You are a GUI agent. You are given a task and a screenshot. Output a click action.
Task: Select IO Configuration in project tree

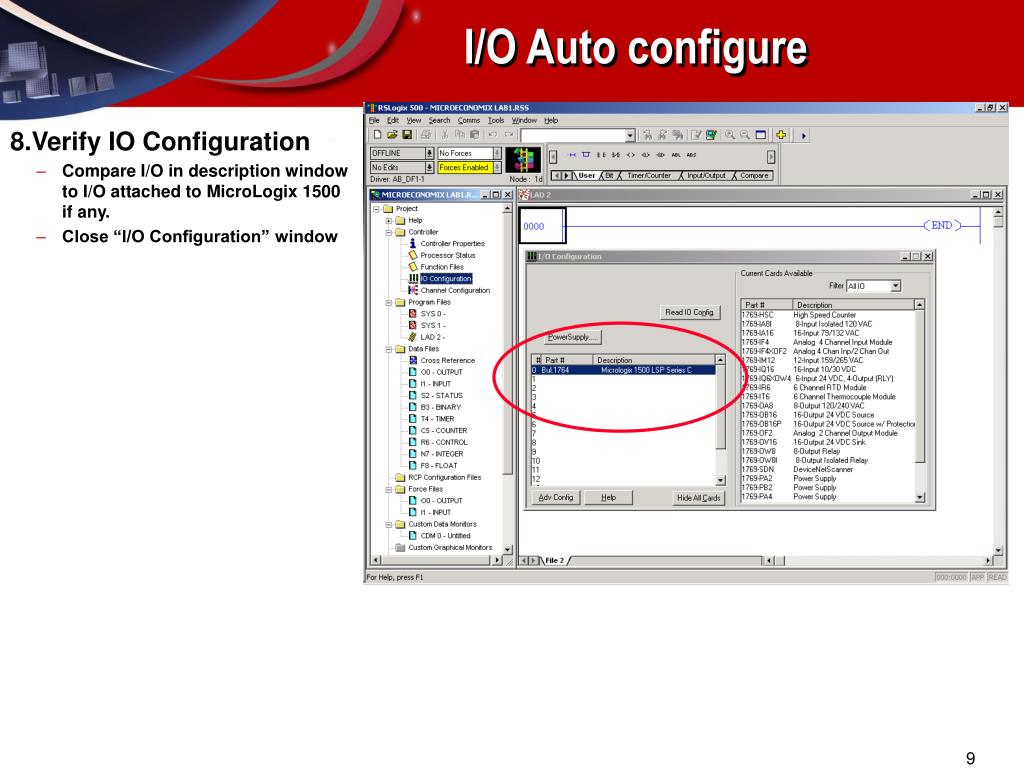445,279
